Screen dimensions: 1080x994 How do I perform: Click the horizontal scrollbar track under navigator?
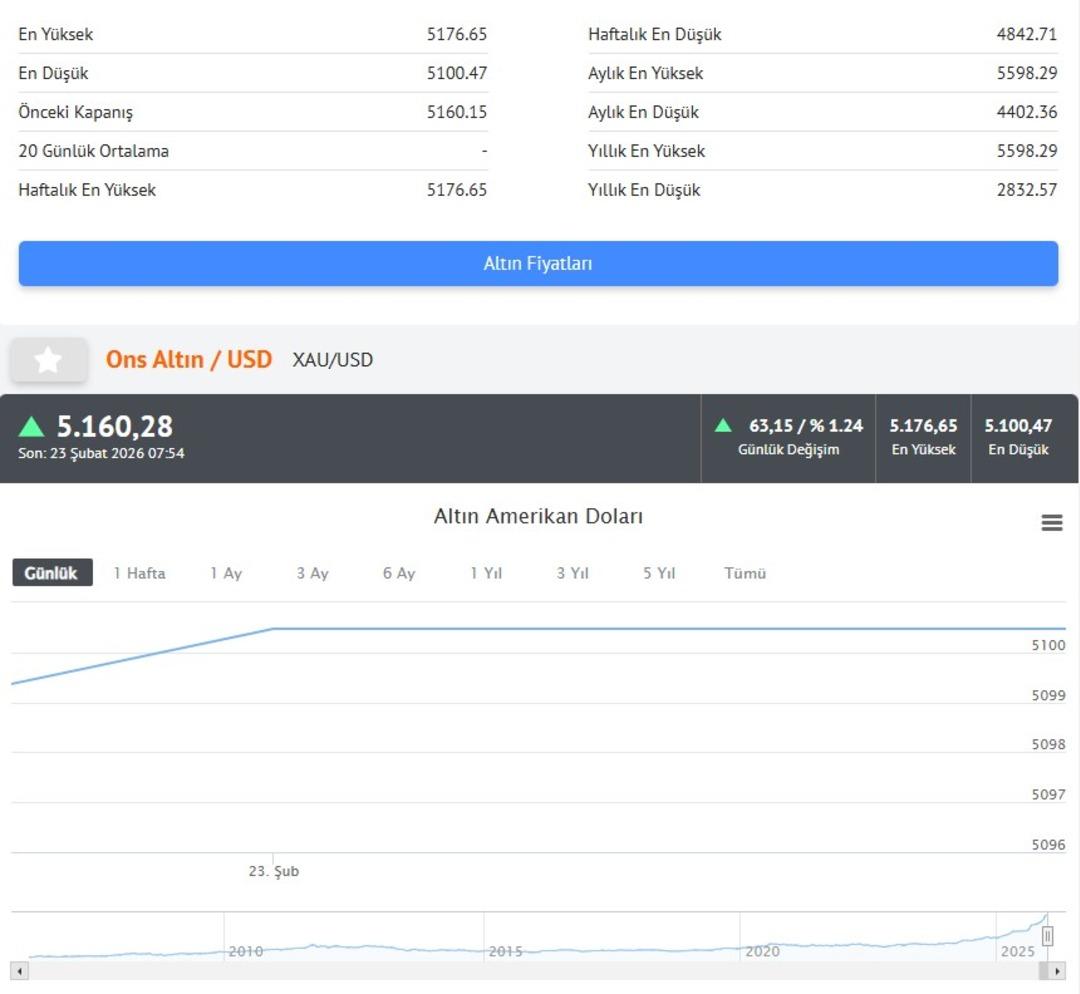click(x=538, y=971)
